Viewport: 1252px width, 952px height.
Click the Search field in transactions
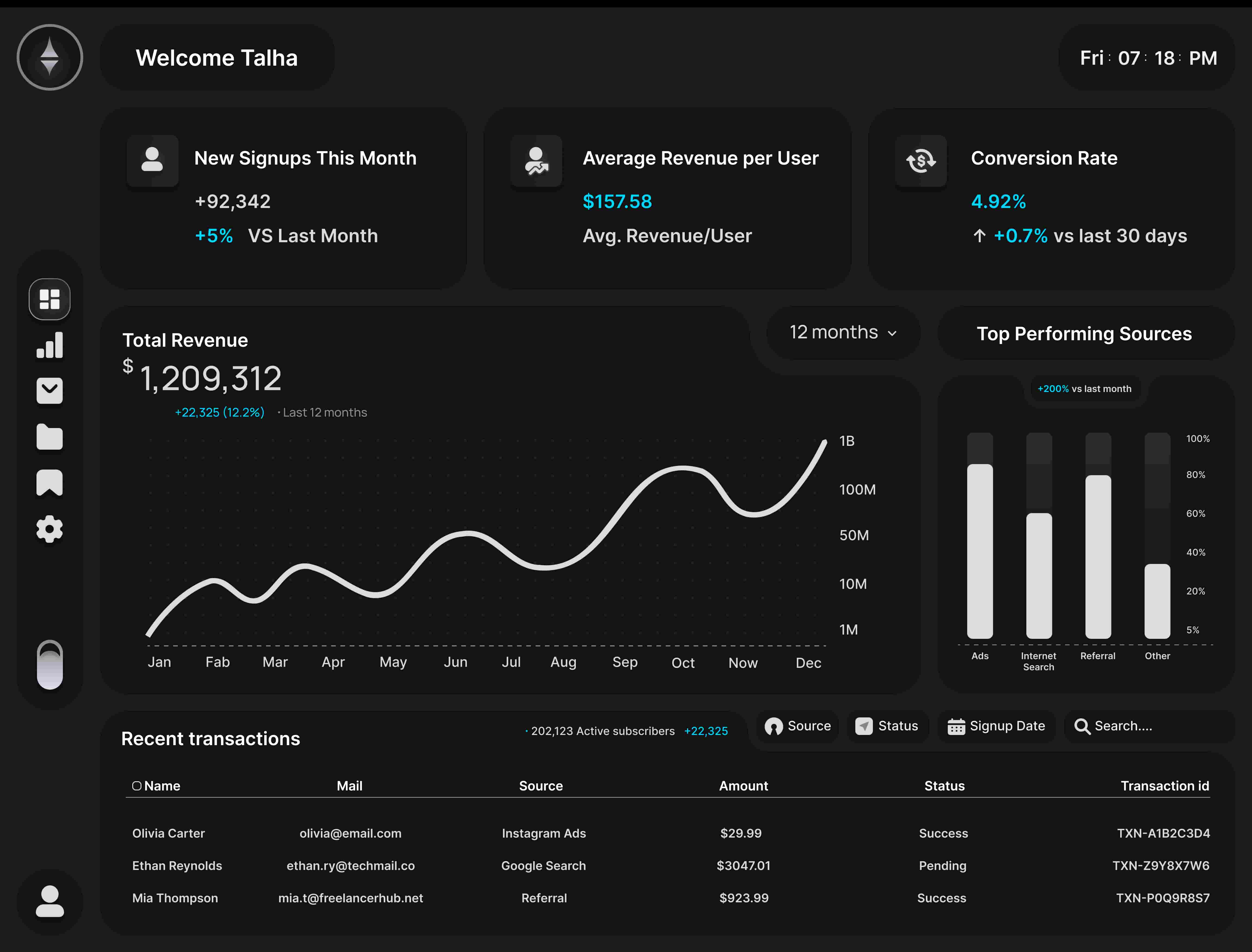(x=1149, y=726)
